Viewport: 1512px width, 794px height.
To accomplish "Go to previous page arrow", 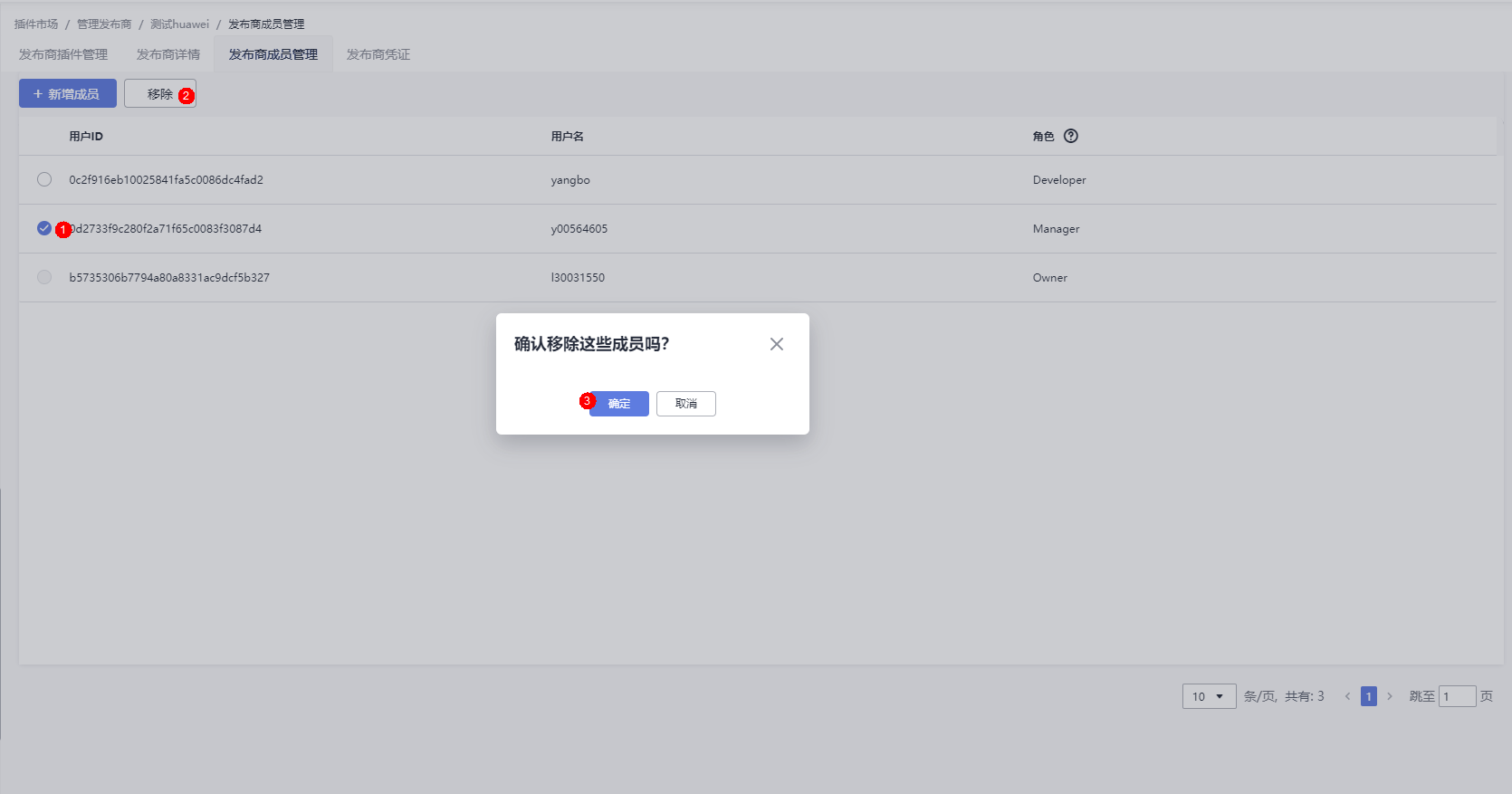I will pos(1347,696).
